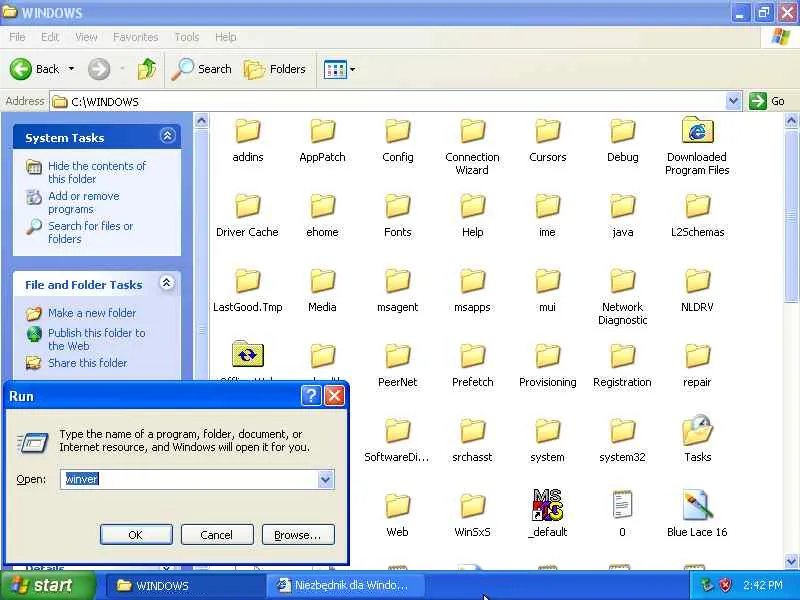This screenshot has width=800, height=600.
Task: Open the Tools menu
Action: [x=187, y=37]
